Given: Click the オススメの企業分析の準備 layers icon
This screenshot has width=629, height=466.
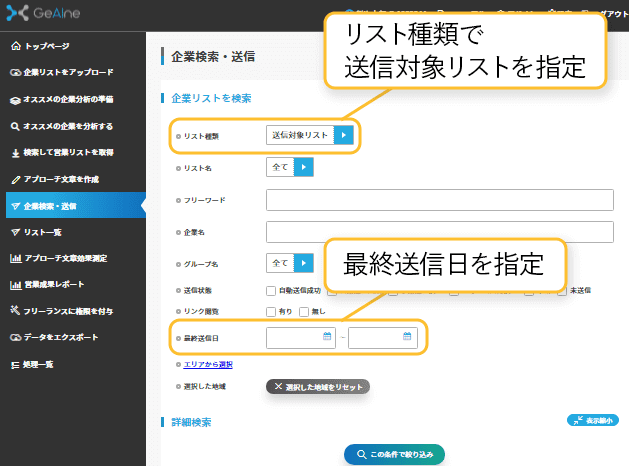Looking at the screenshot, I should click(15, 100).
